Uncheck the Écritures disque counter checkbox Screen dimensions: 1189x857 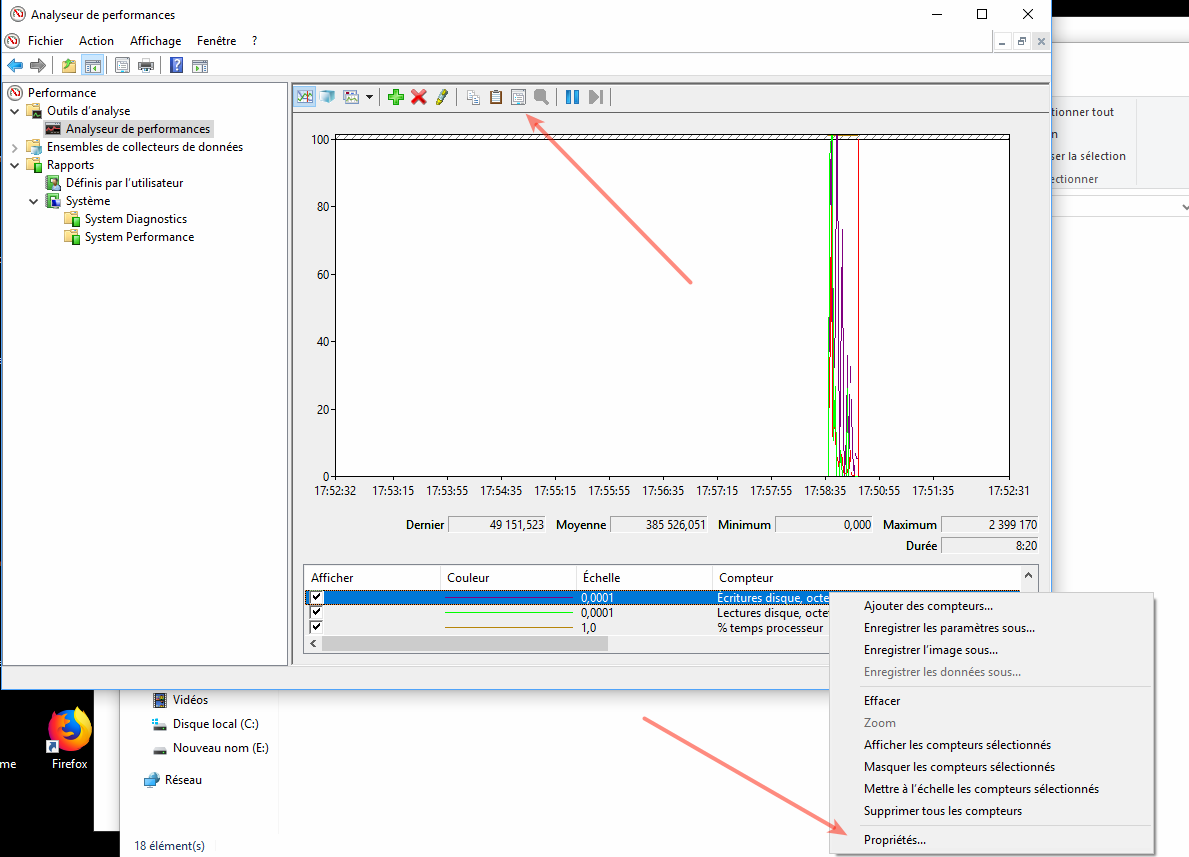[317, 597]
